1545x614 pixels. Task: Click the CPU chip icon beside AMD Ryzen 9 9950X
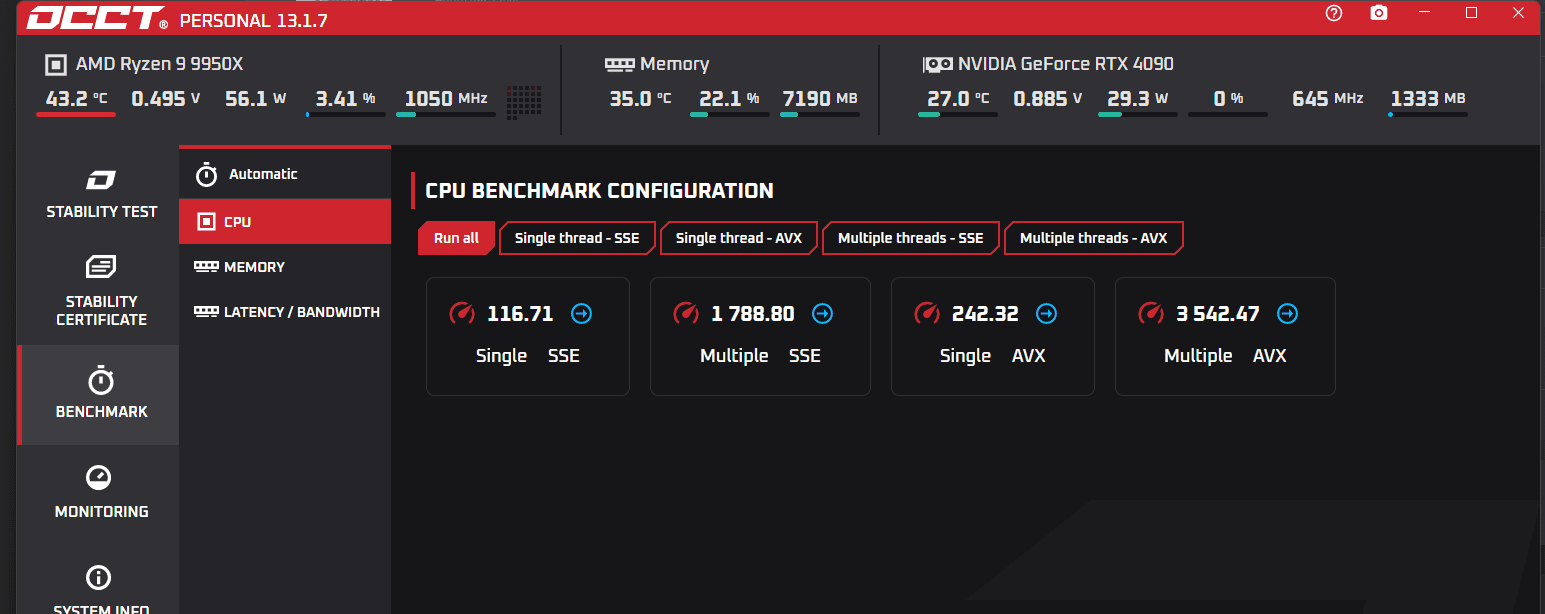point(56,65)
